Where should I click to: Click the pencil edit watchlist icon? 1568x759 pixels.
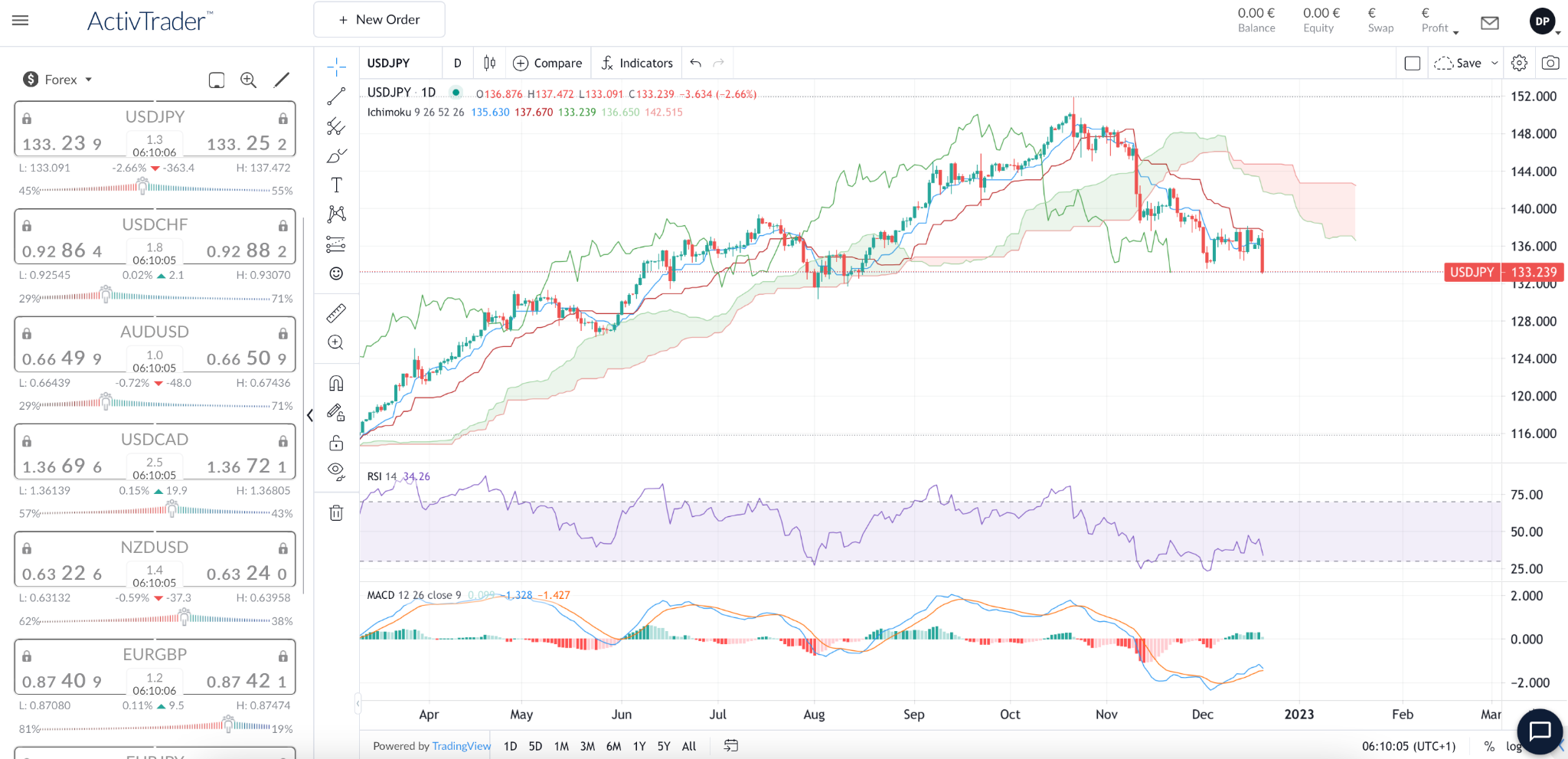pyautogui.click(x=282, y=80)
